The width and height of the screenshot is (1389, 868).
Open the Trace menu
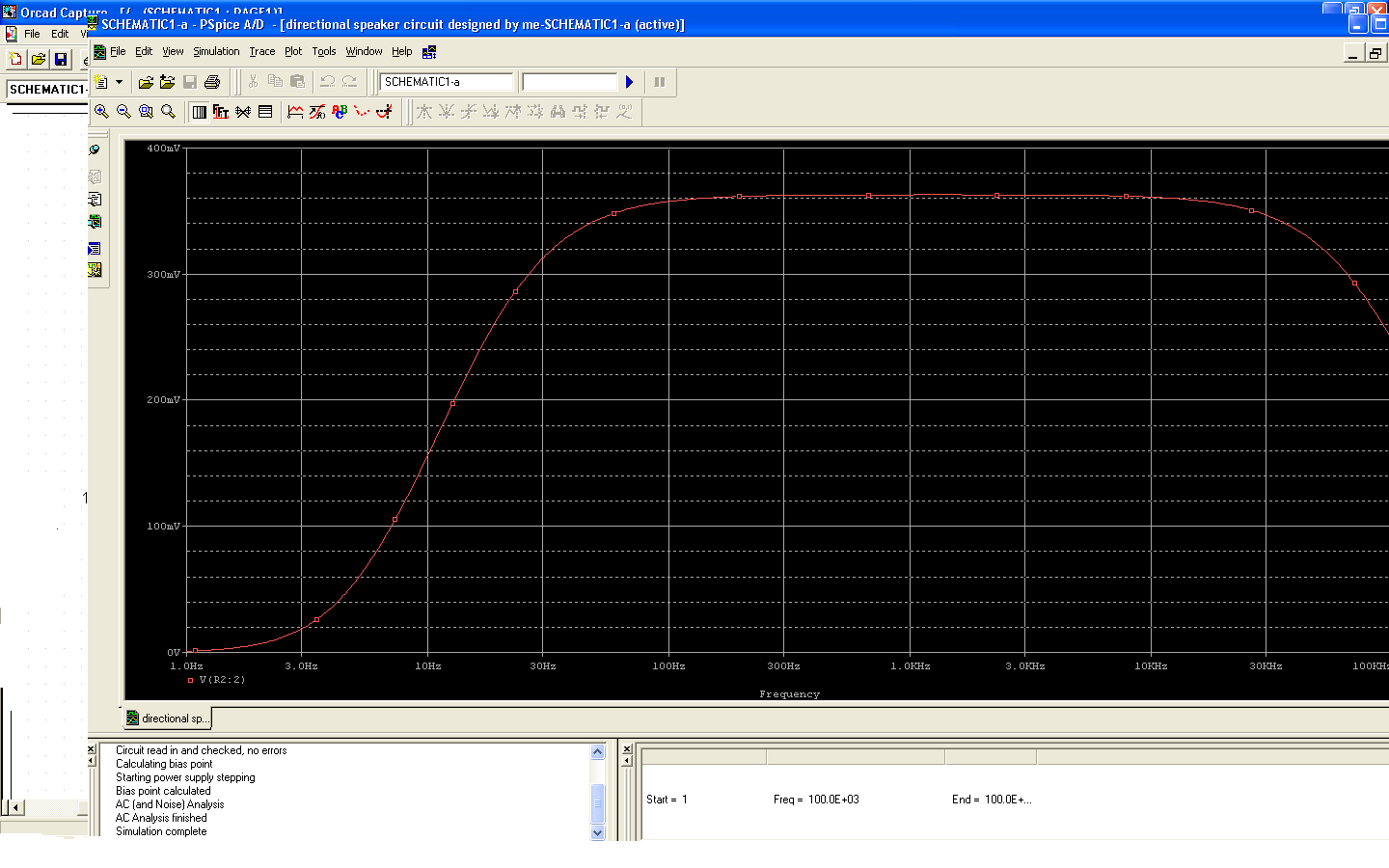[262, 52]
